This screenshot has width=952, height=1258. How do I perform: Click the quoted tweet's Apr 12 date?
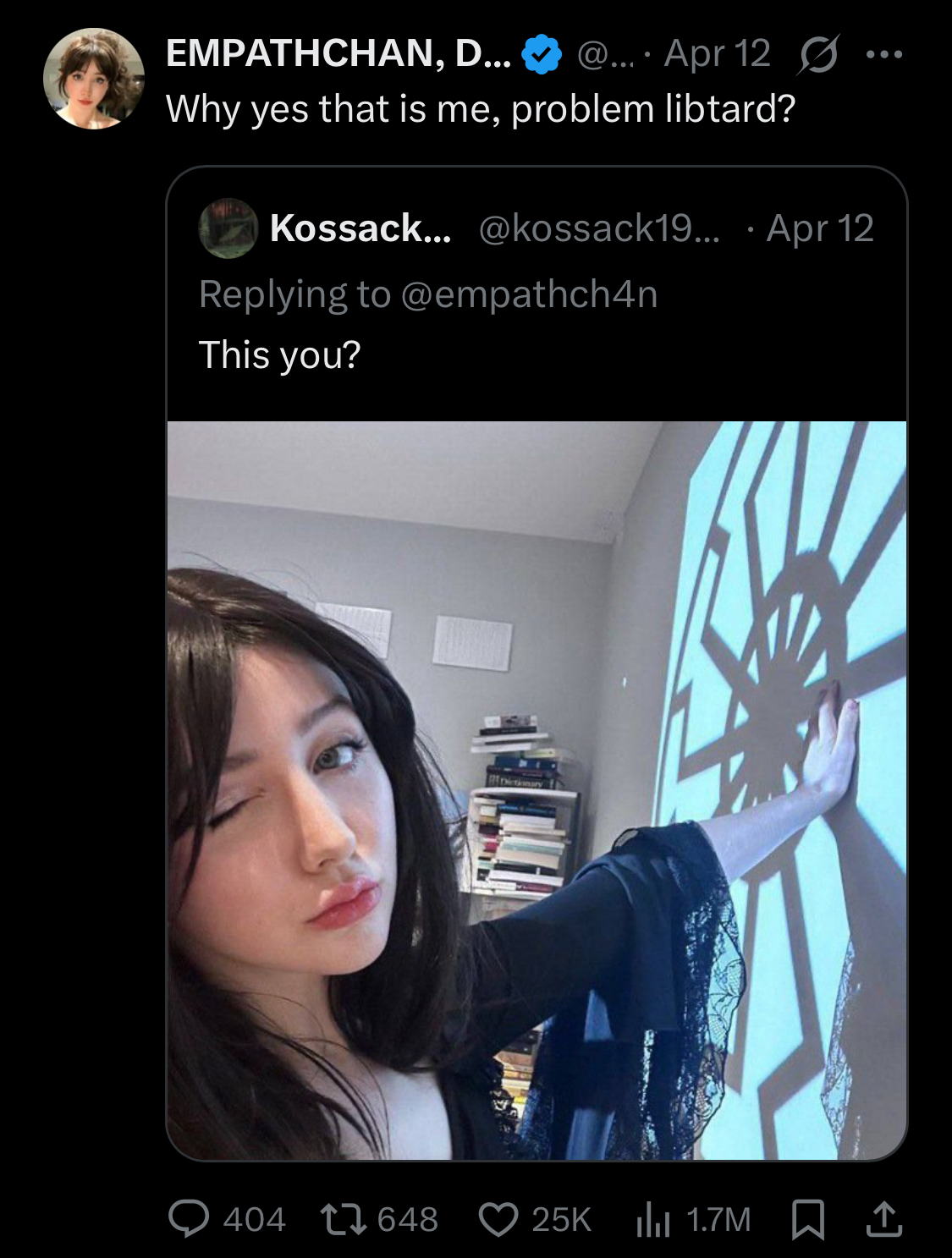tap(820, 228)
